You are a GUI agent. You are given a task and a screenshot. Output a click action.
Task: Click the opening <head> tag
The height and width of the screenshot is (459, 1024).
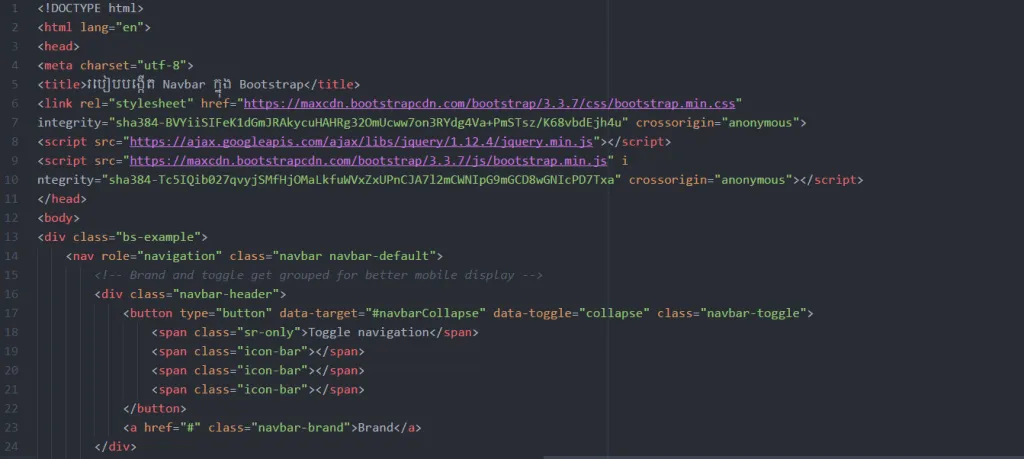[59, 46]
